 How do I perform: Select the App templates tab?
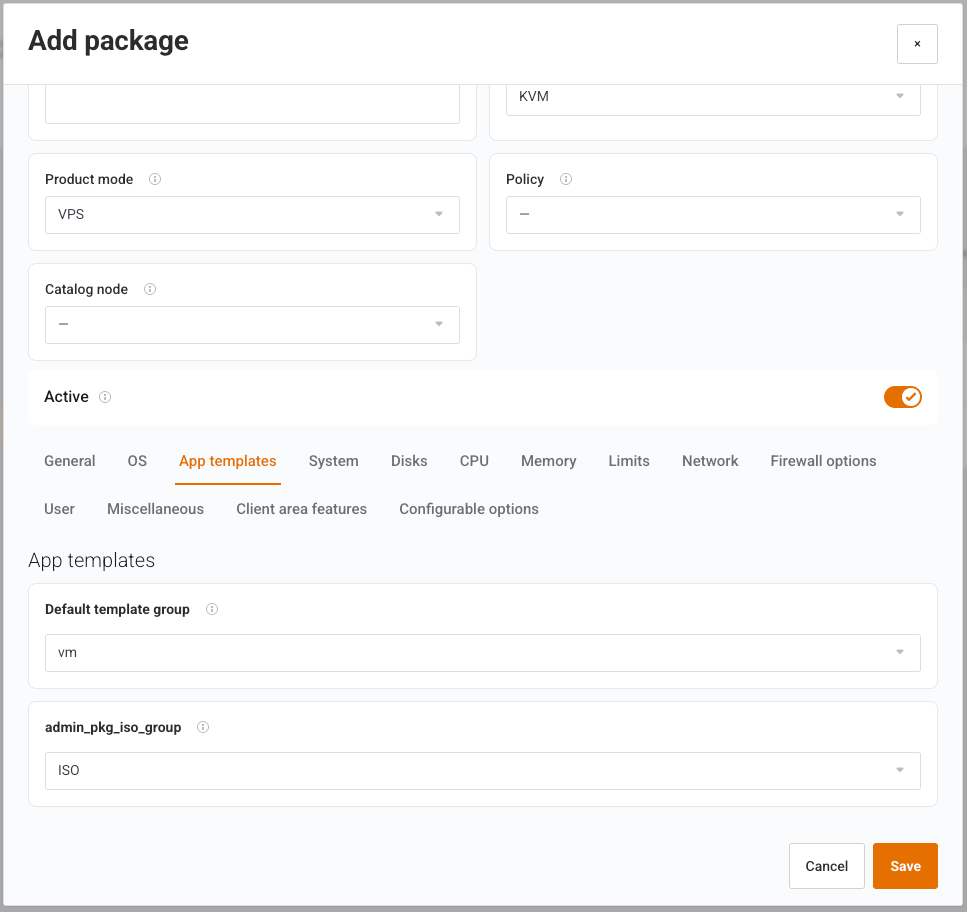coord(228,461)
